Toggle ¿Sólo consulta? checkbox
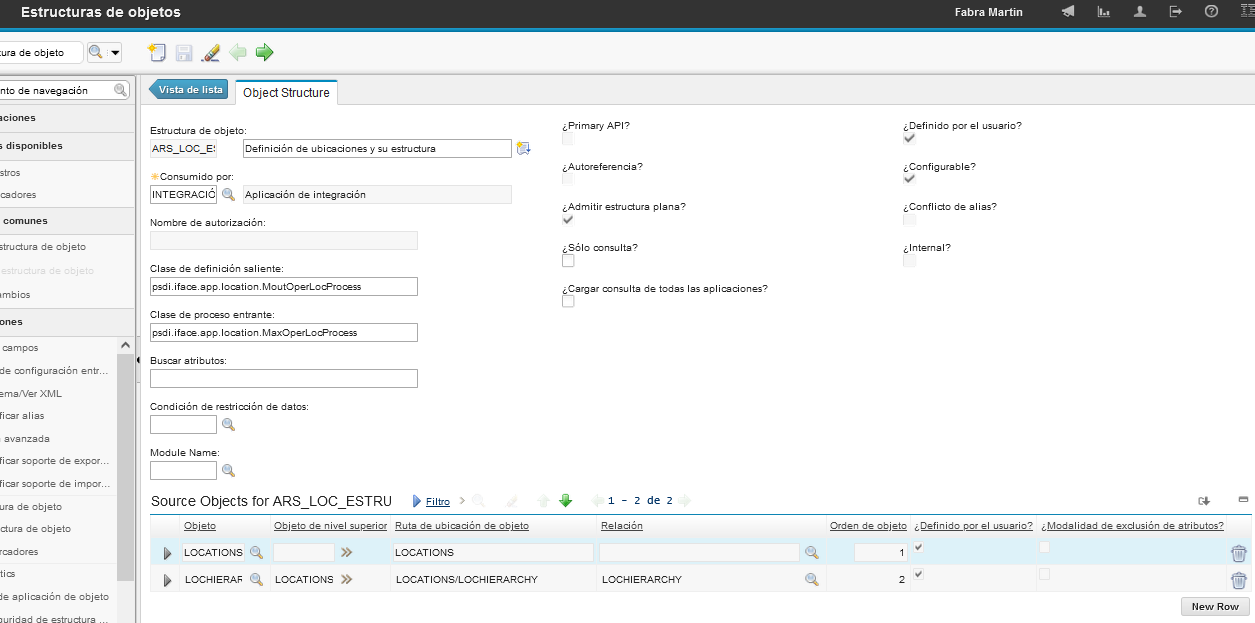The height and width of the screenshot is (623, 1255). 568,260
